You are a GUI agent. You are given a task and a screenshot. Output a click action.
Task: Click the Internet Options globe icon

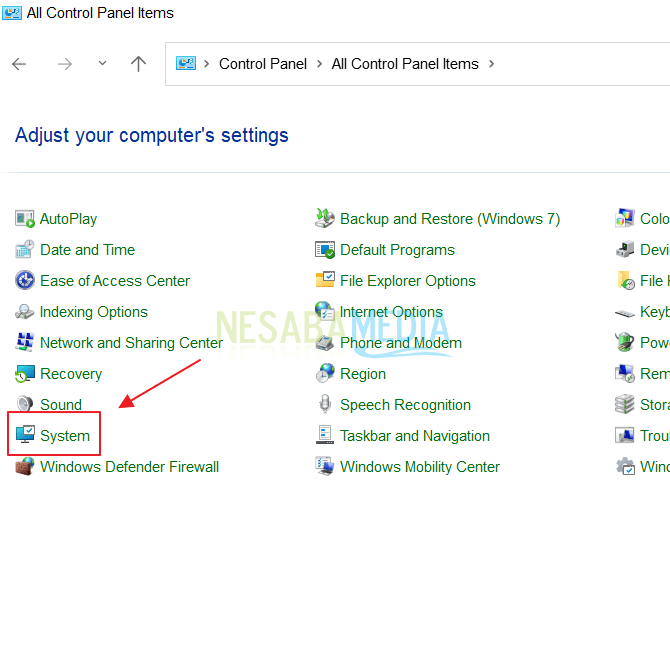click(325, 311)
